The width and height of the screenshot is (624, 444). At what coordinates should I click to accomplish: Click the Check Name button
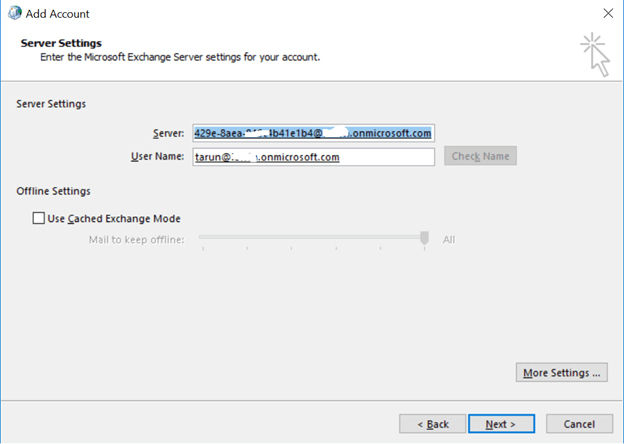point(480,156)
